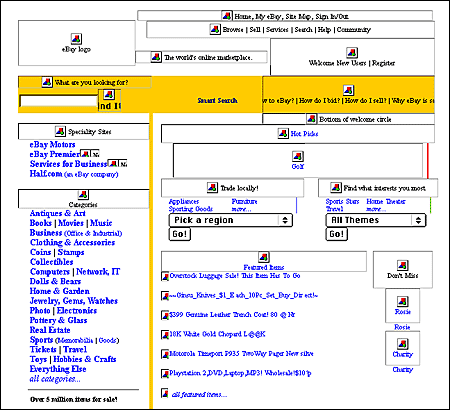
Task: Click the Go! button under 'Pick a region'
Action: click(180, 234)
